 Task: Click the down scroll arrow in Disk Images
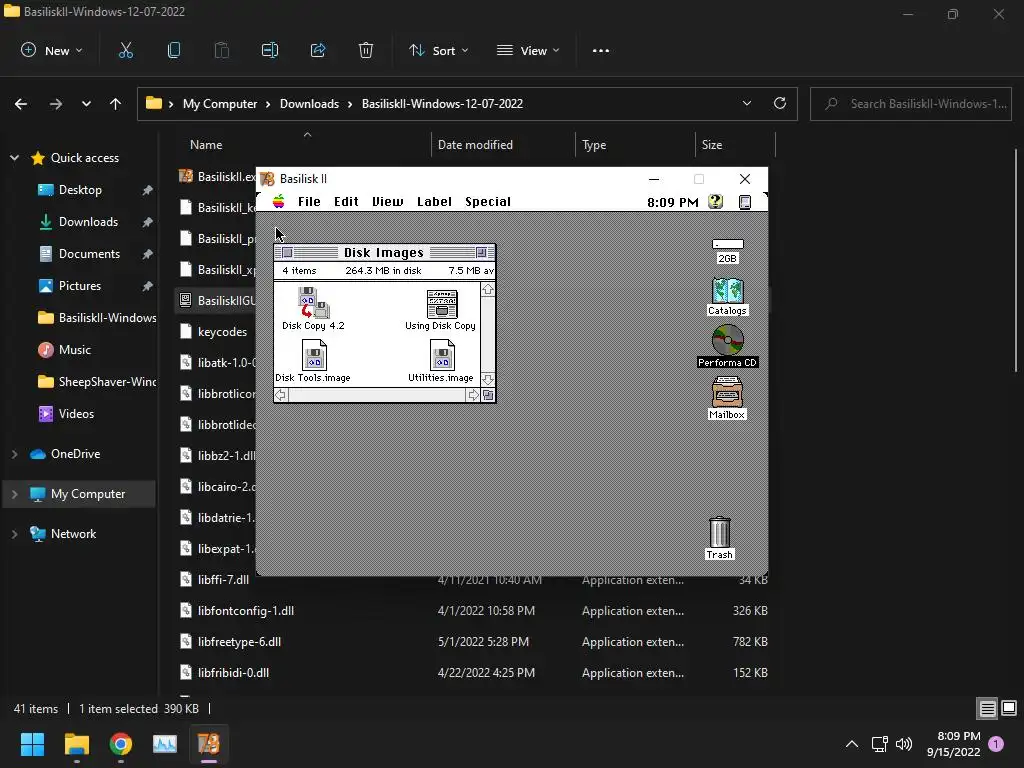click(x=488, y=379)
